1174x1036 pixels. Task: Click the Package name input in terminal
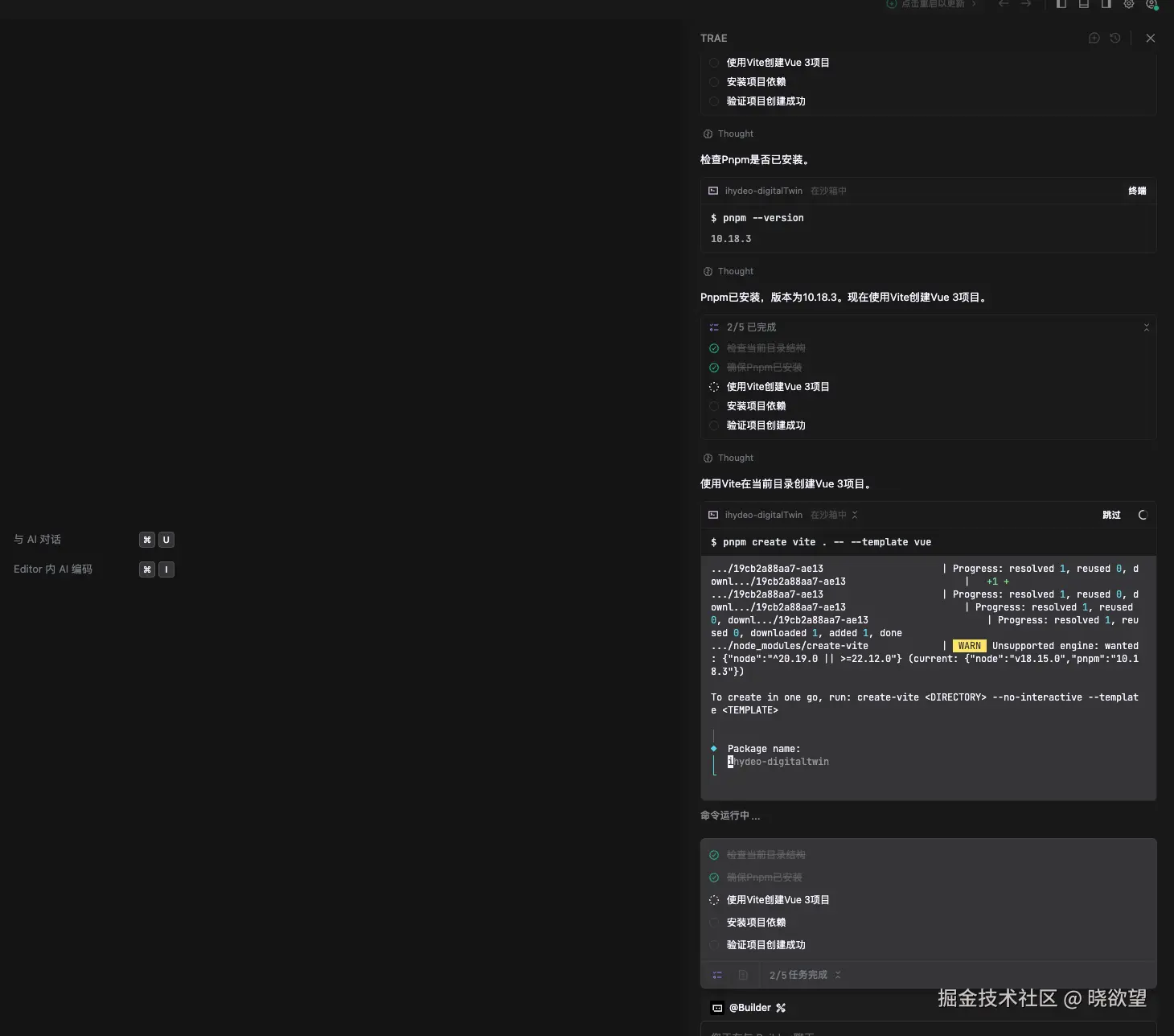(x=780, y=762)
